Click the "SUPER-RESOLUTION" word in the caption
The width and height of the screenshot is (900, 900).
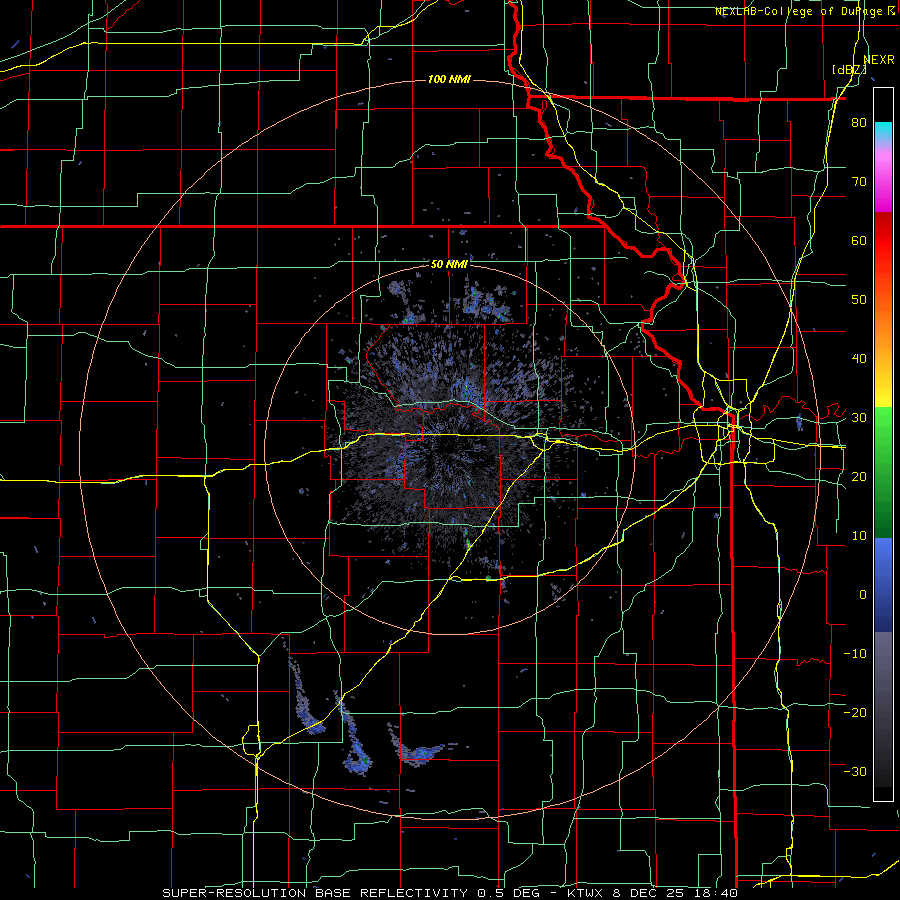(234, 893)
